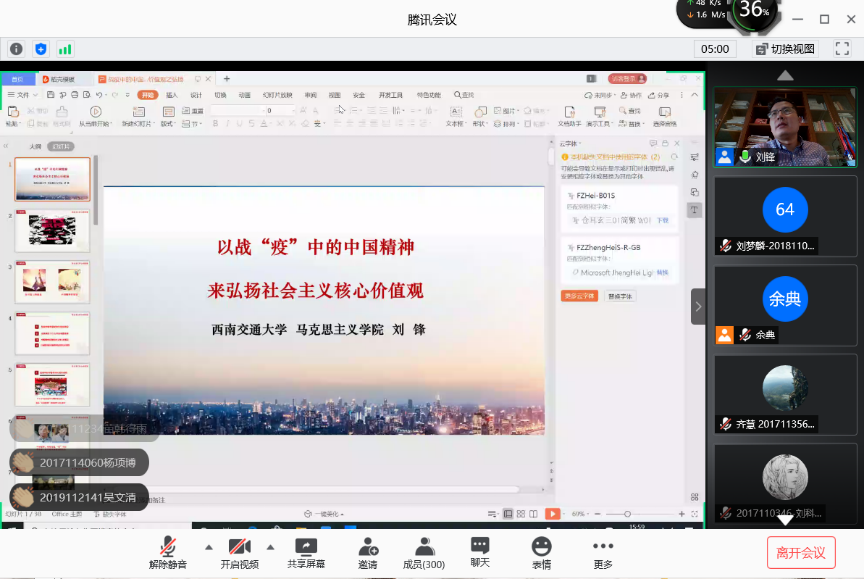Enter fullscreen mode icon
Image resolution: width=864 pixels, height=579 pixels.
coord(842,48)
